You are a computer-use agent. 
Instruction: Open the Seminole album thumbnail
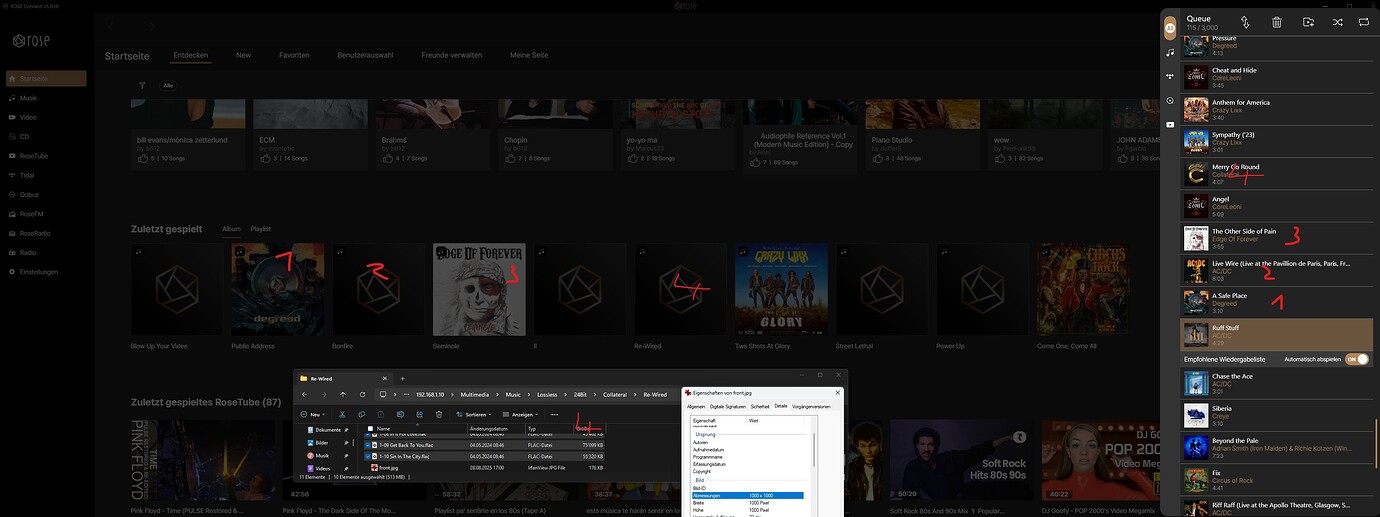pyautogui.click(x=479, y=289)
